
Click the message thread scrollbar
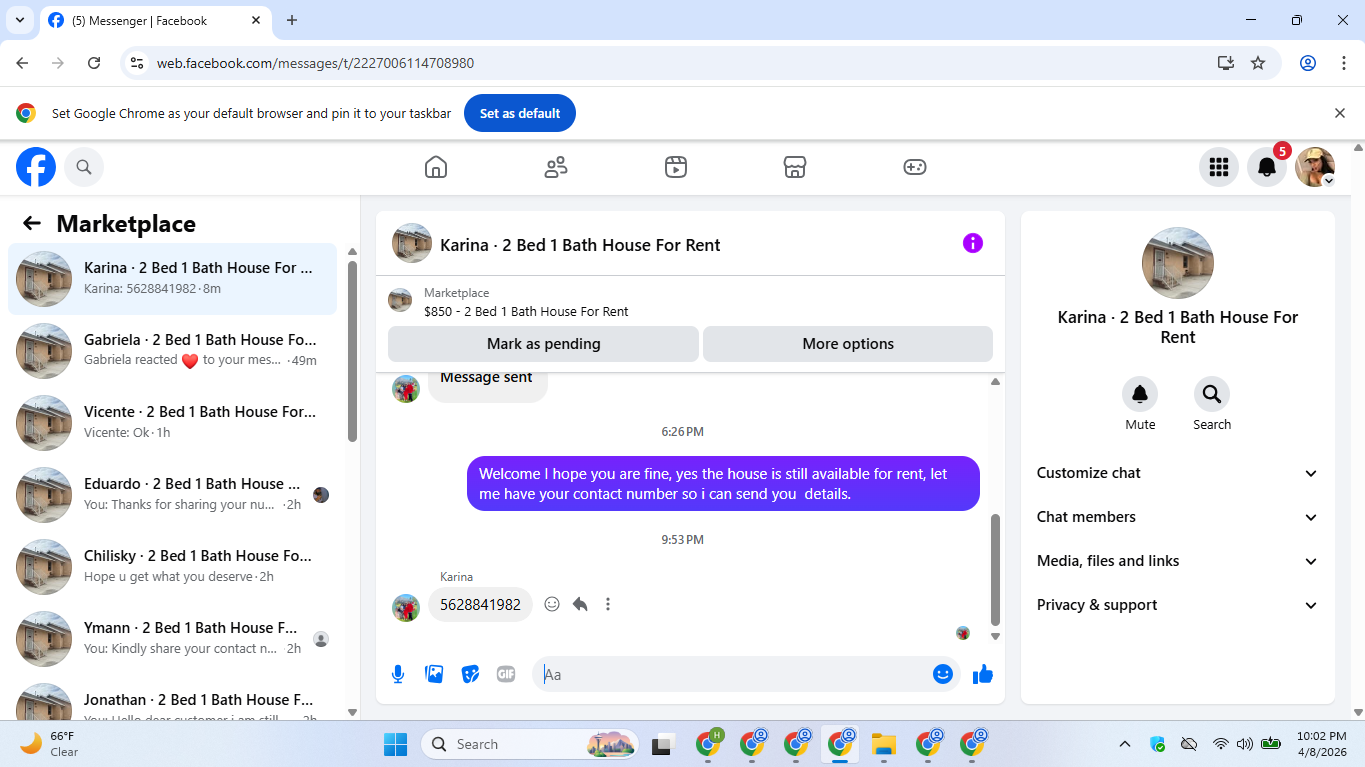pyautogui.click(x=995, y=568)
